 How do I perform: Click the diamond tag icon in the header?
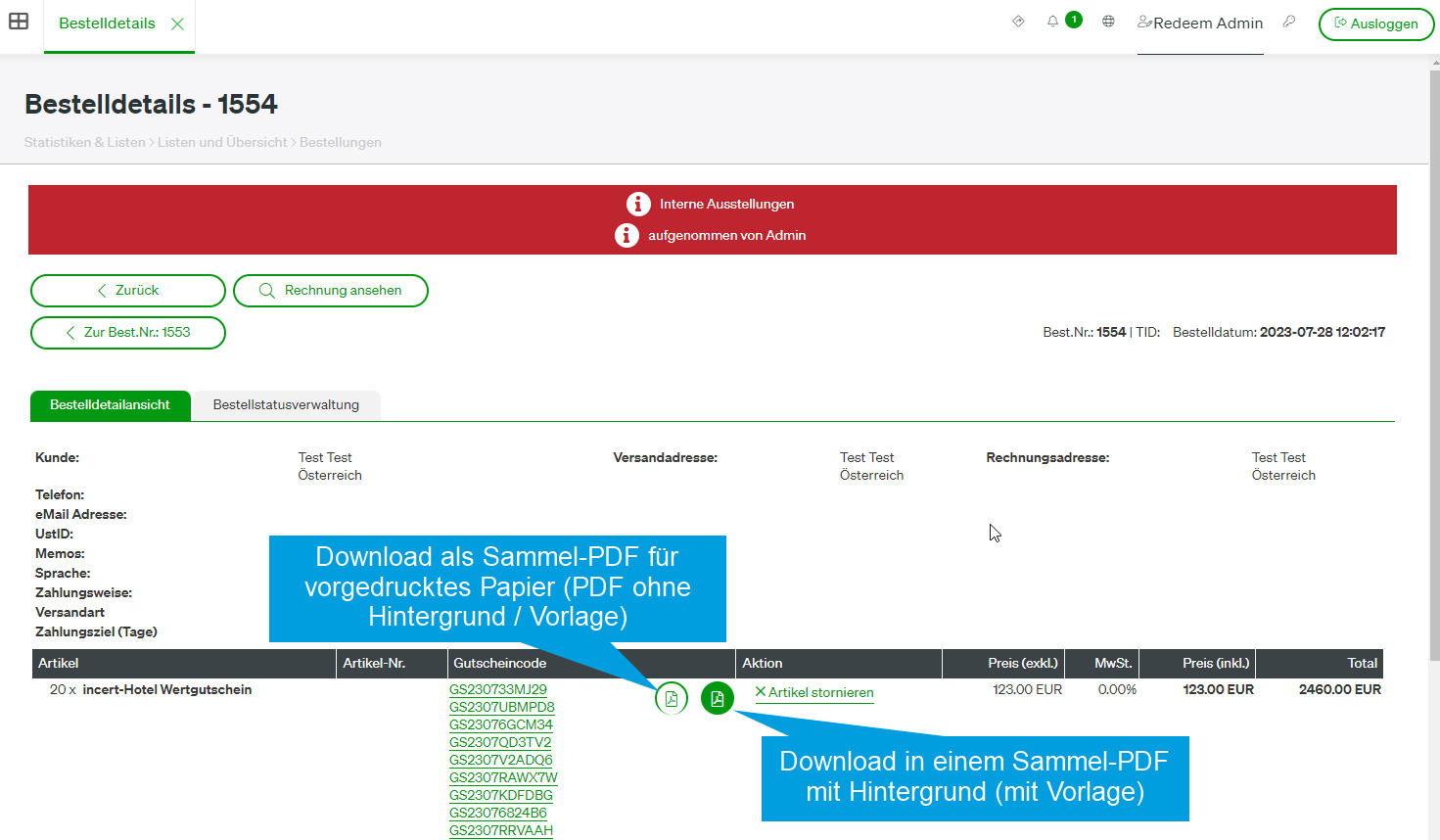point(1018,21)
